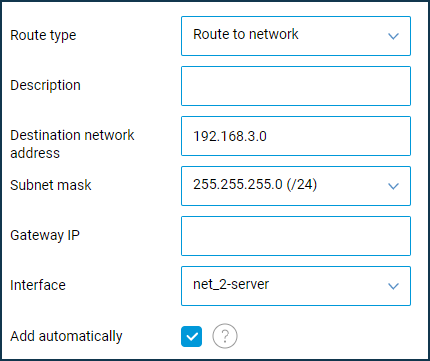Click the Destination network address field
430x361 pixels.
coord(296,136)
